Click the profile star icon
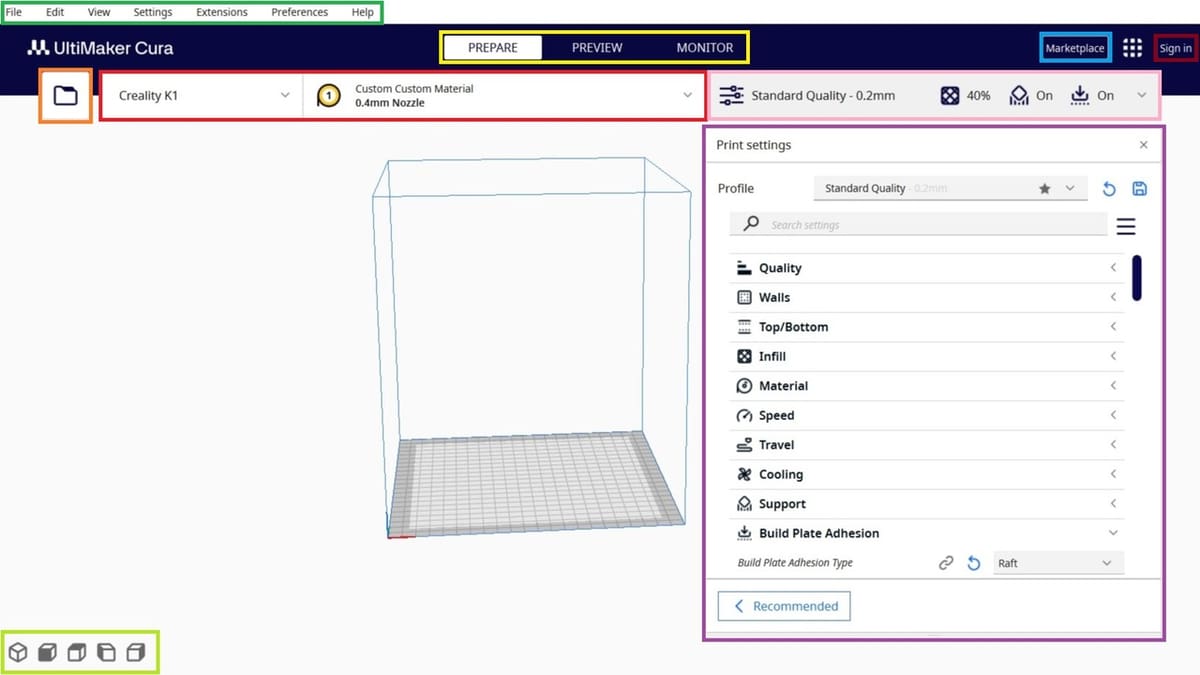Image resolution: width=1200 pixels, height=675 pixels. tap(1045, 188)
